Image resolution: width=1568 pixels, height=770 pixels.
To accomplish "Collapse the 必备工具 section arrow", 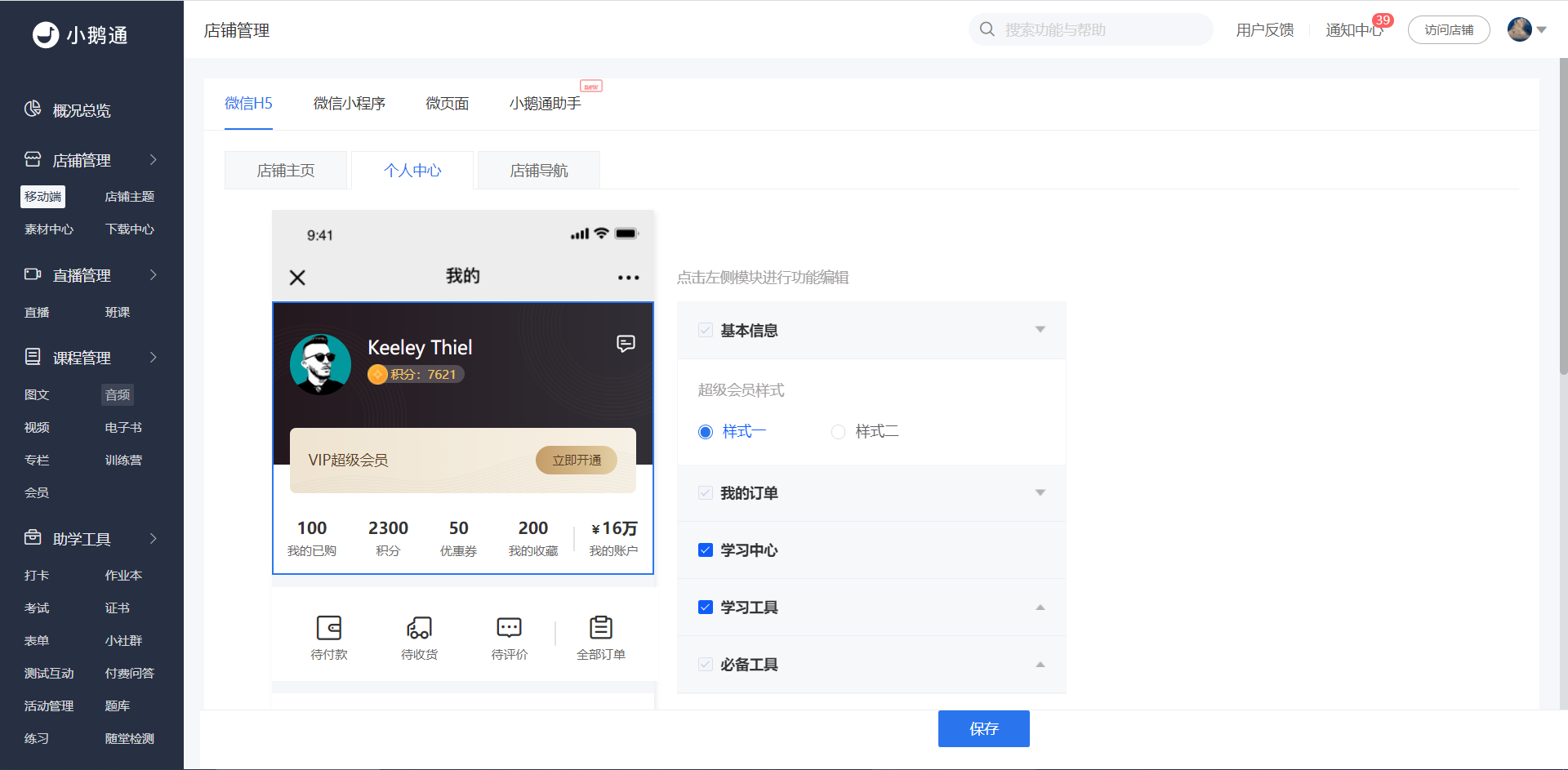I will (1040, 665).
